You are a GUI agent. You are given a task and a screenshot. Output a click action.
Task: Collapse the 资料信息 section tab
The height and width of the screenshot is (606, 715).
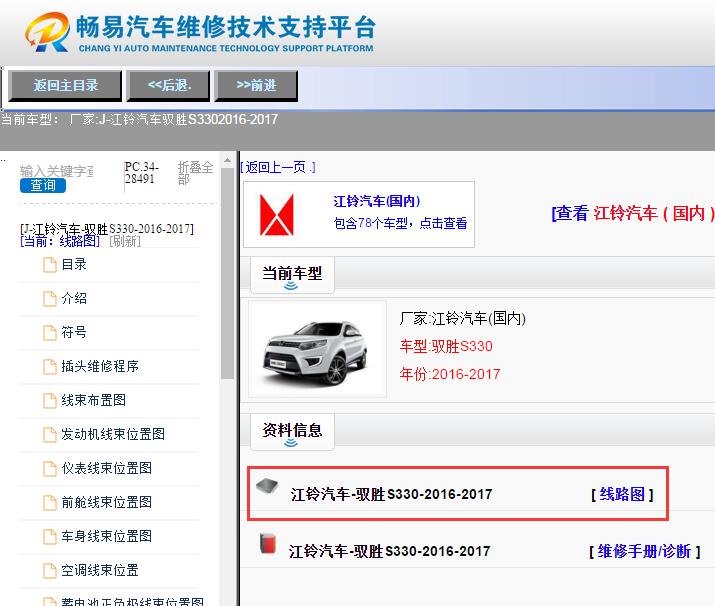click(x=292, y=432)
